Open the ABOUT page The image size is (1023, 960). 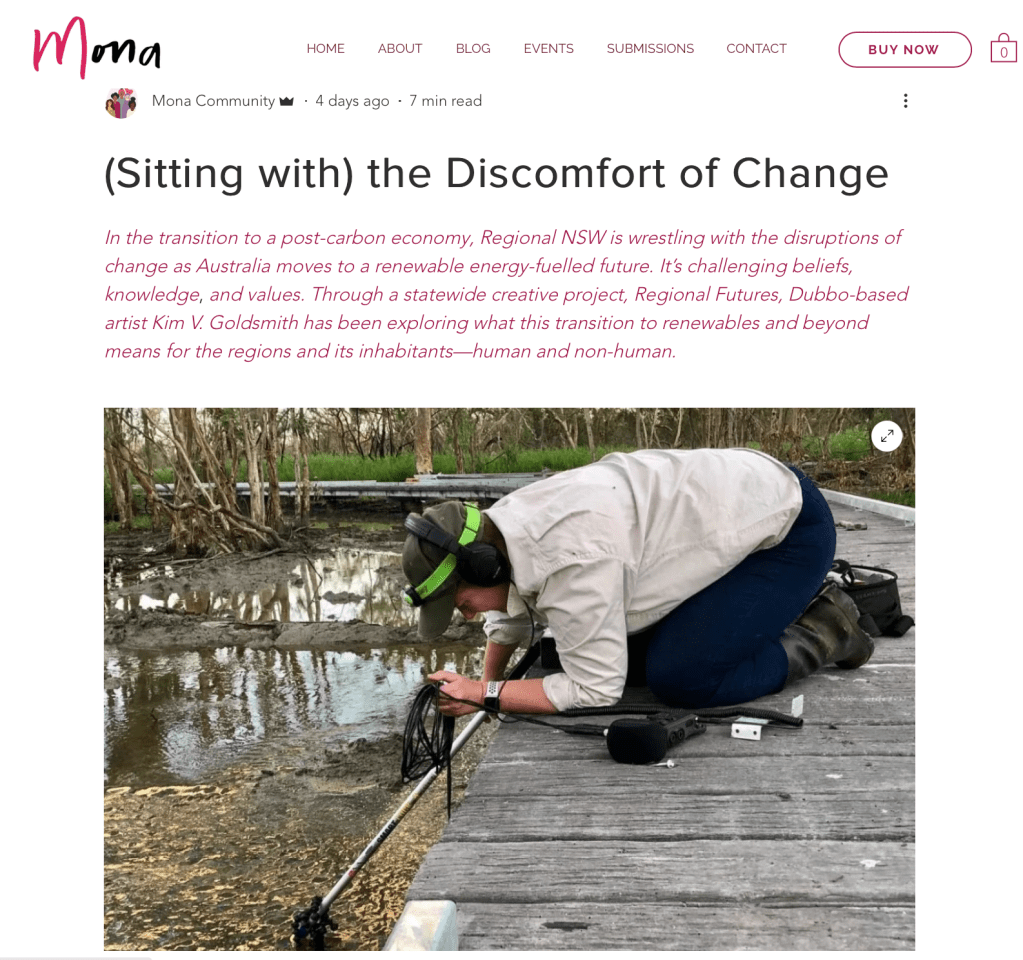(400, 48)
